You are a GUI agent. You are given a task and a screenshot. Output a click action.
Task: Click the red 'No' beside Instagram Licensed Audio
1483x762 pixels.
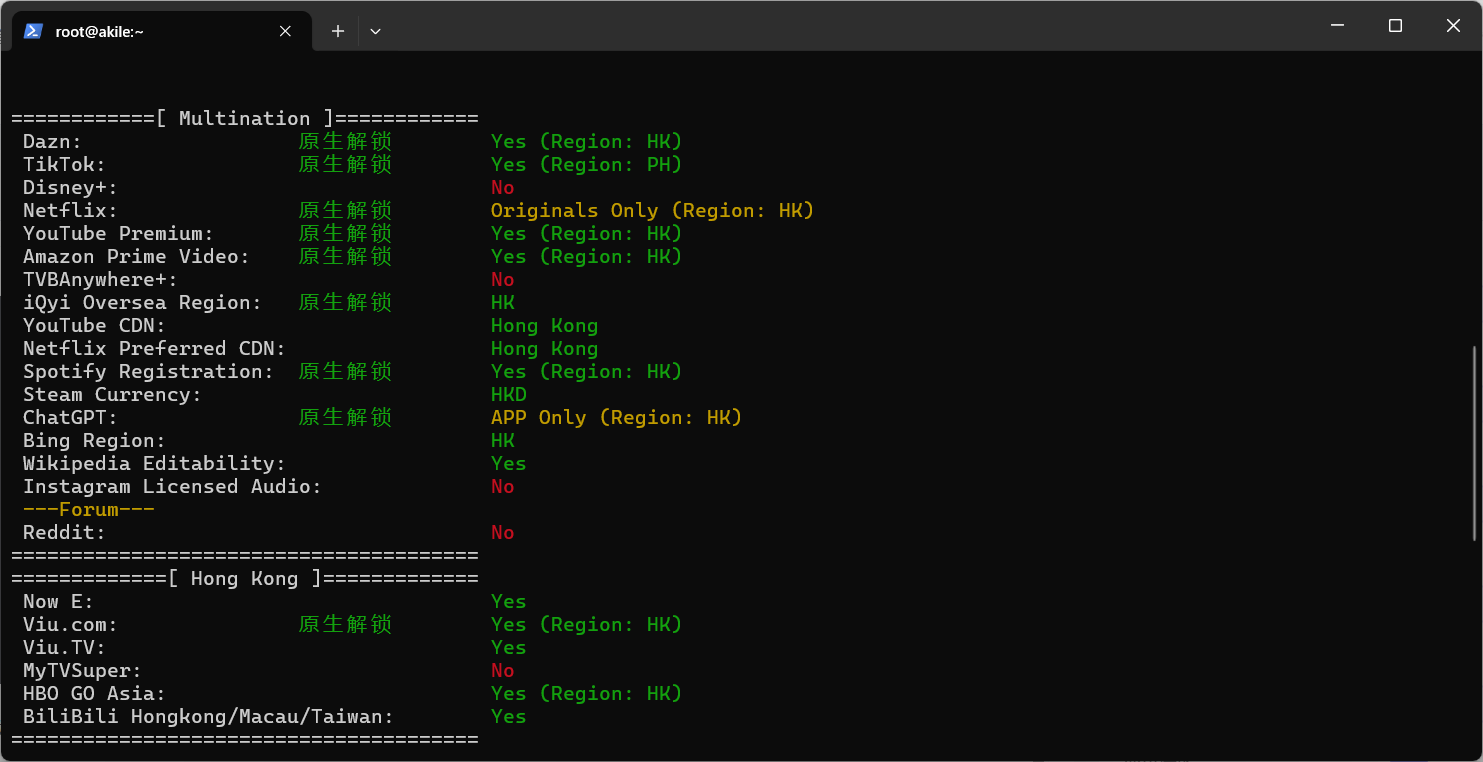click(x=502, y=486)
